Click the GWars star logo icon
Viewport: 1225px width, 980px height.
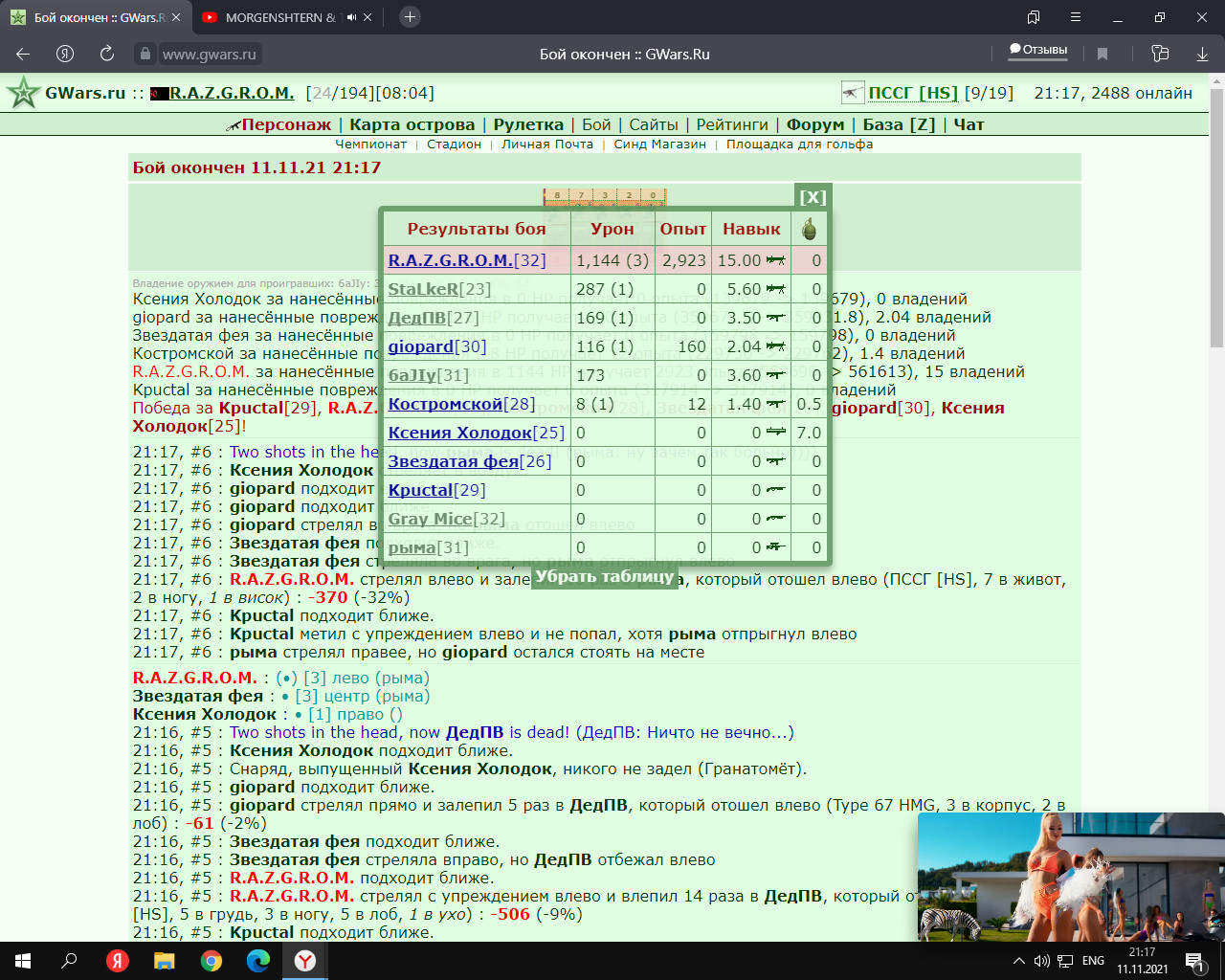pos(22,93)
